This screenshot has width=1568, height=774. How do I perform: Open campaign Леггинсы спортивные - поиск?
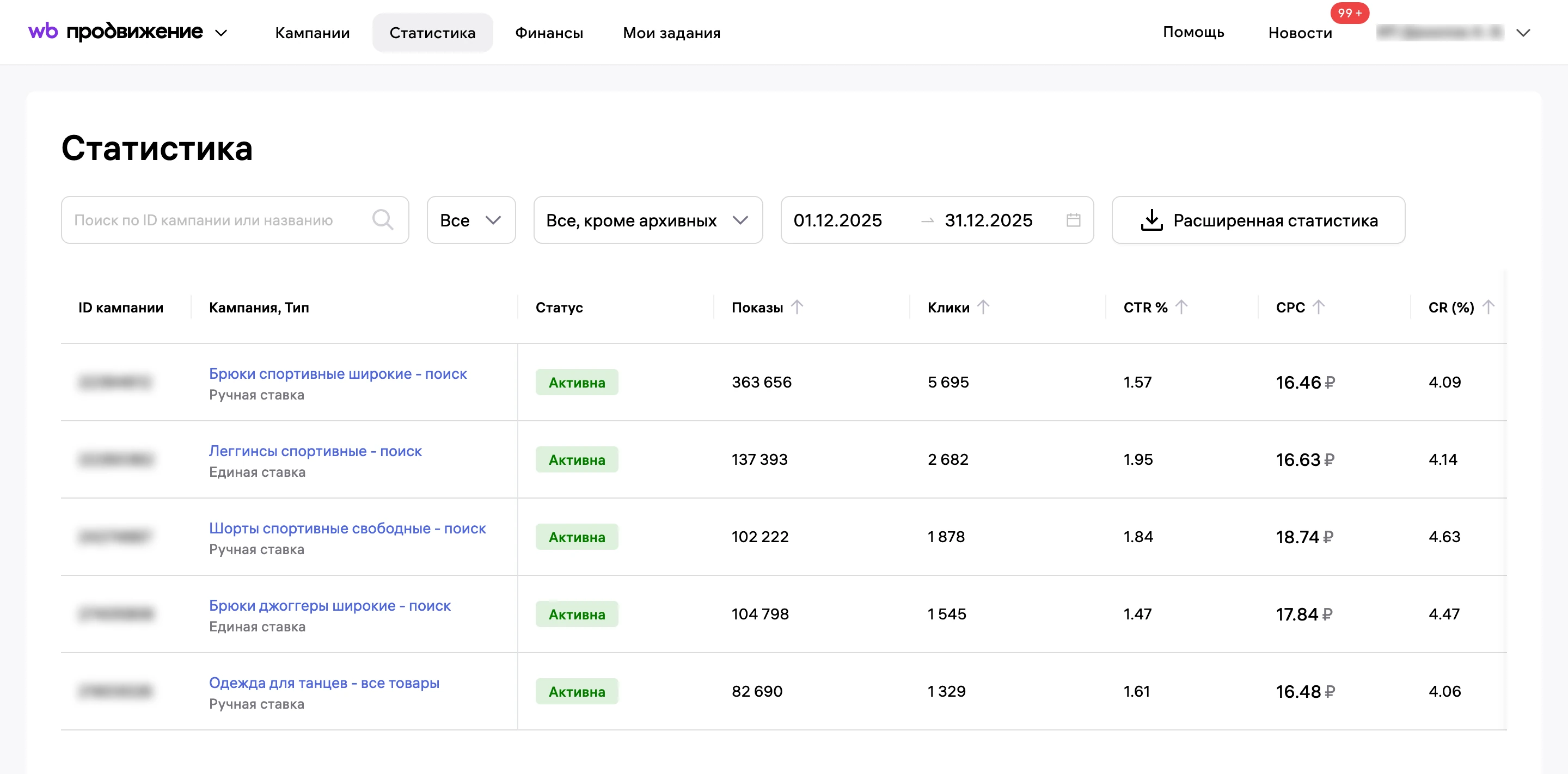tap(315, 451)
